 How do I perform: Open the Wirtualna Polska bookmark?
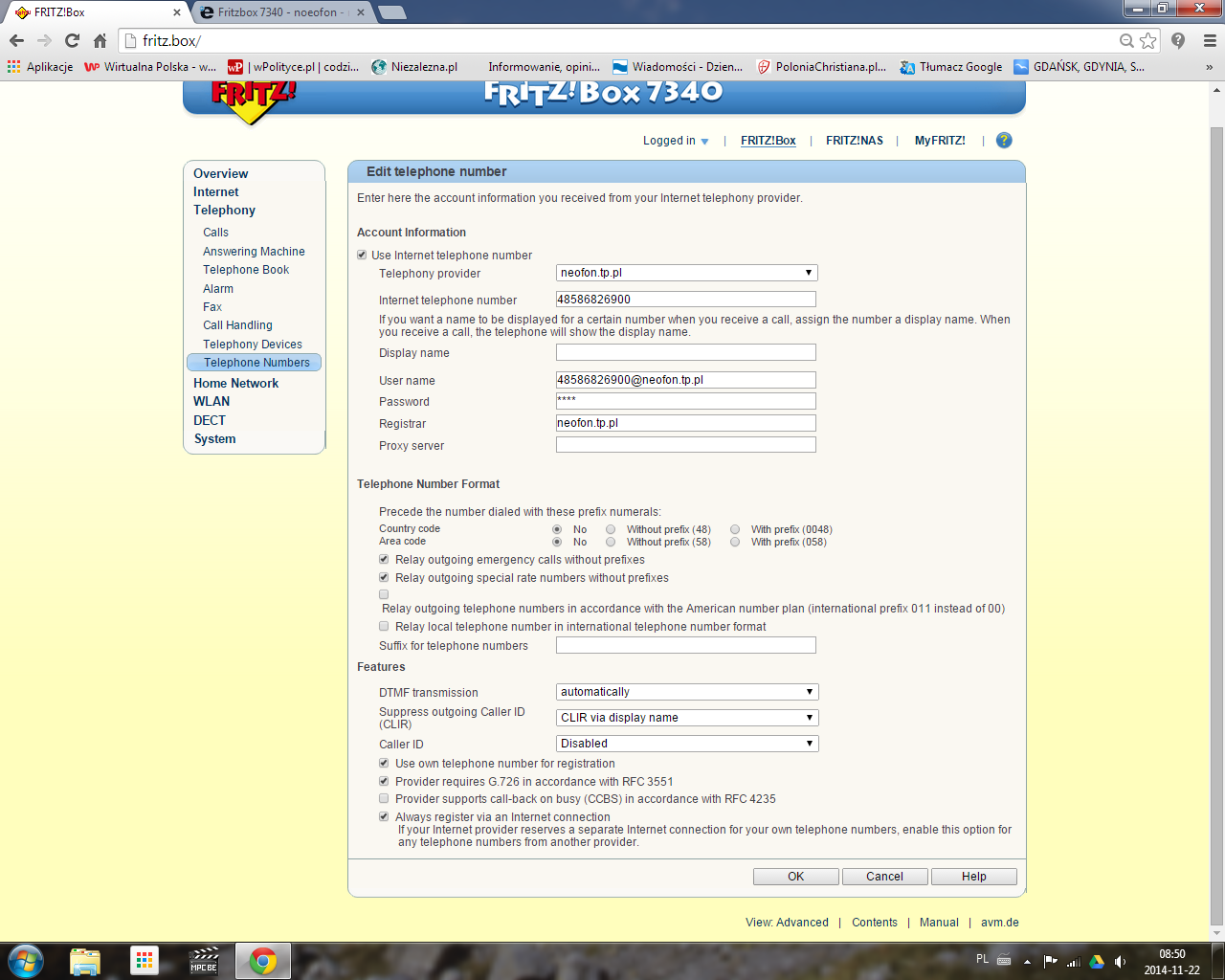tap(150, 67)
